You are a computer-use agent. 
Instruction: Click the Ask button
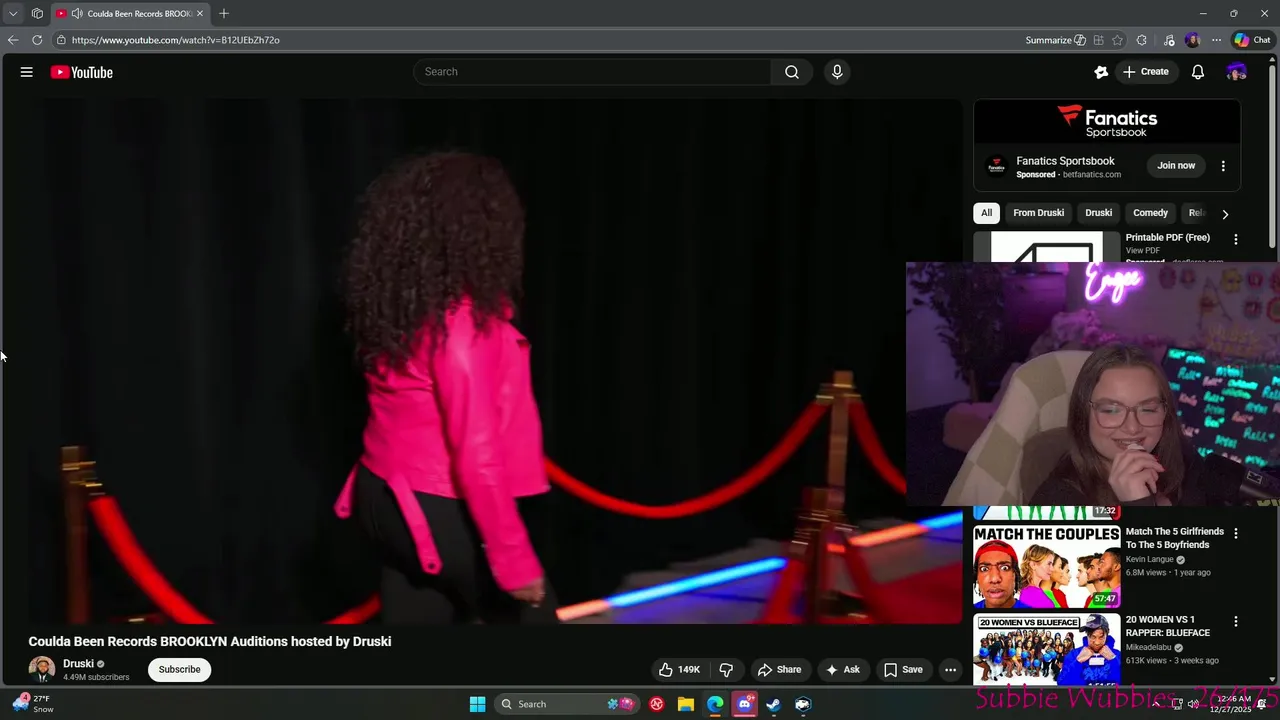pos(842,670)
